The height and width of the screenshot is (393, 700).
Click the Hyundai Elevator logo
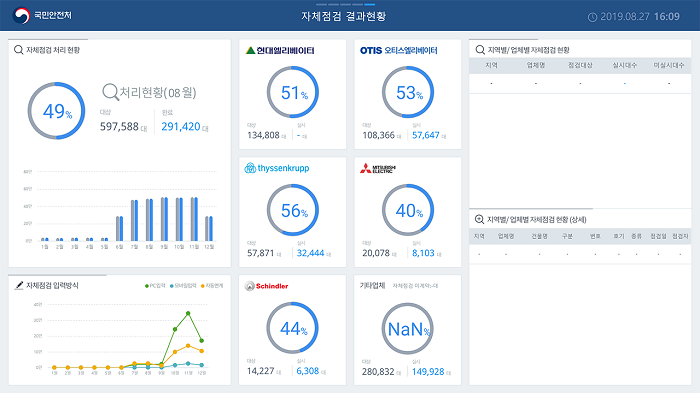tap(280, 50)
